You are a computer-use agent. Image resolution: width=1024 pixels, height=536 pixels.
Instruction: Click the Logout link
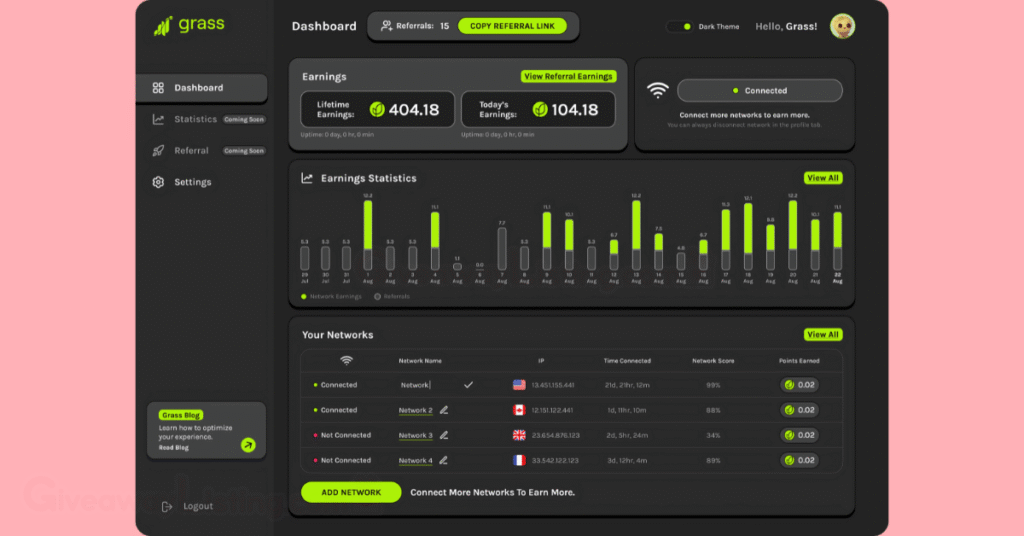pos(198,507)
